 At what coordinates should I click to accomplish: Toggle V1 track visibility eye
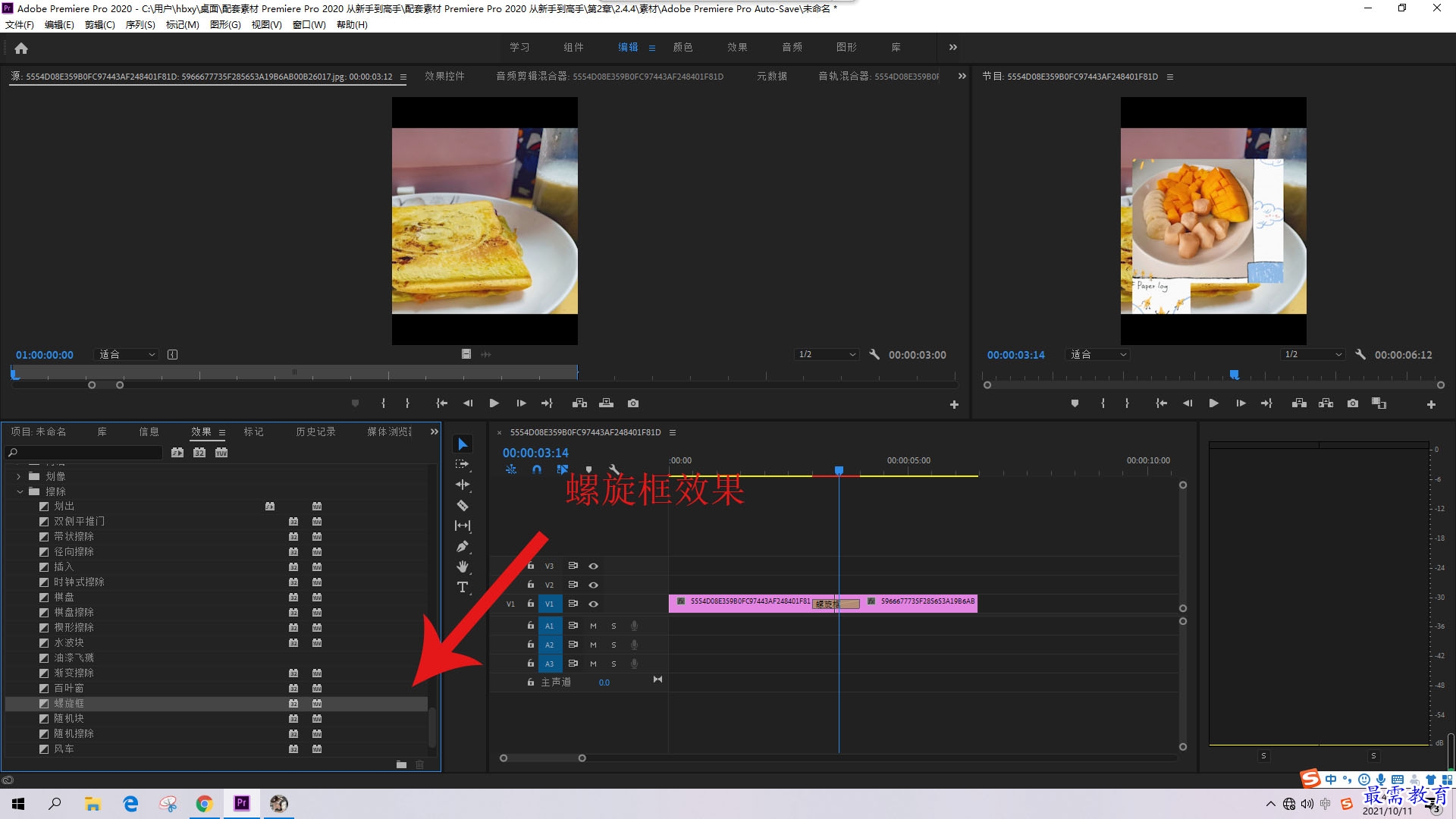pos(594,604)
